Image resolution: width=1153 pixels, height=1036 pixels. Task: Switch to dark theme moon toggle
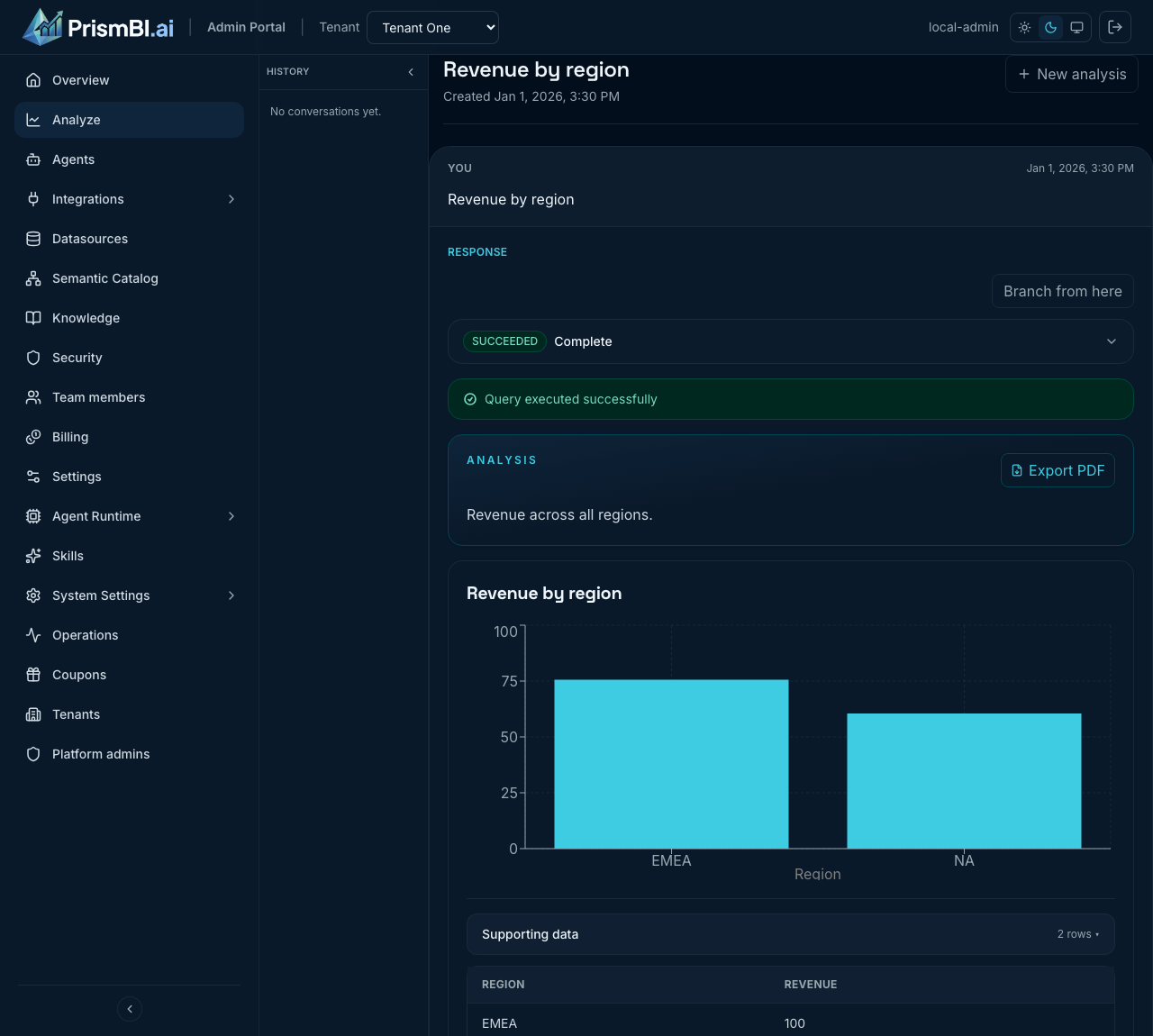[x=1050, y=28]
